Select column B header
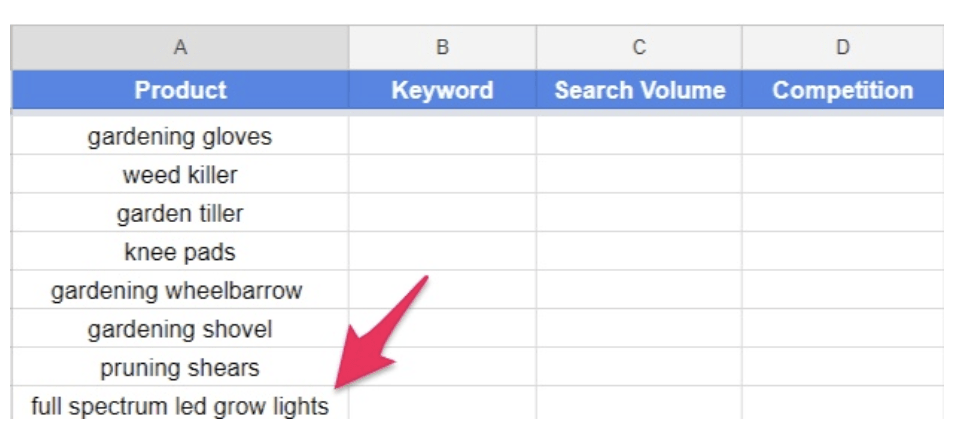The height and width of the screenshot is (438, 960). pyautogui.click(x=442, y=47)
